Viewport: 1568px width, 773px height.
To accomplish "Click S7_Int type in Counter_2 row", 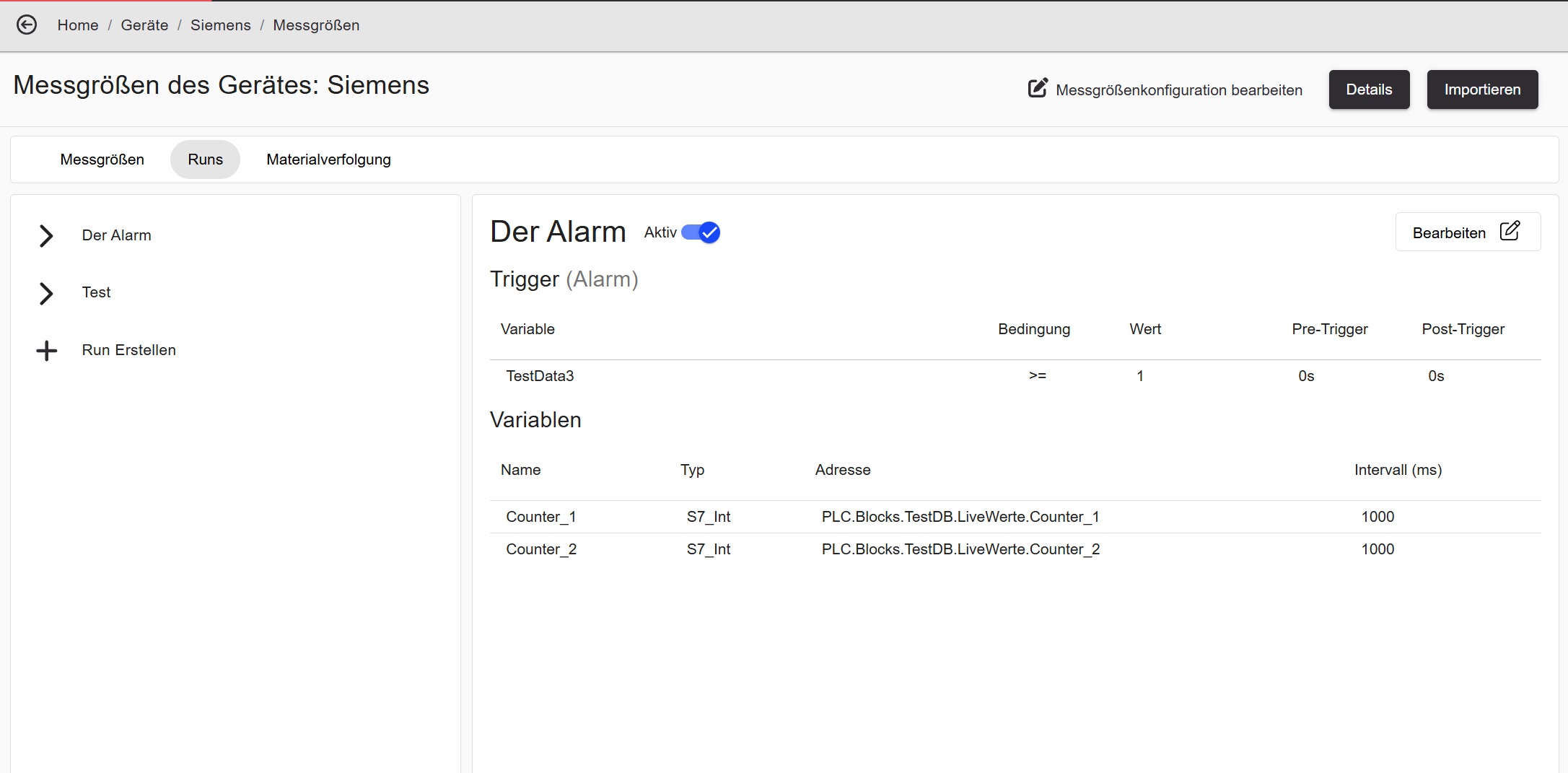I will [709, 549].
